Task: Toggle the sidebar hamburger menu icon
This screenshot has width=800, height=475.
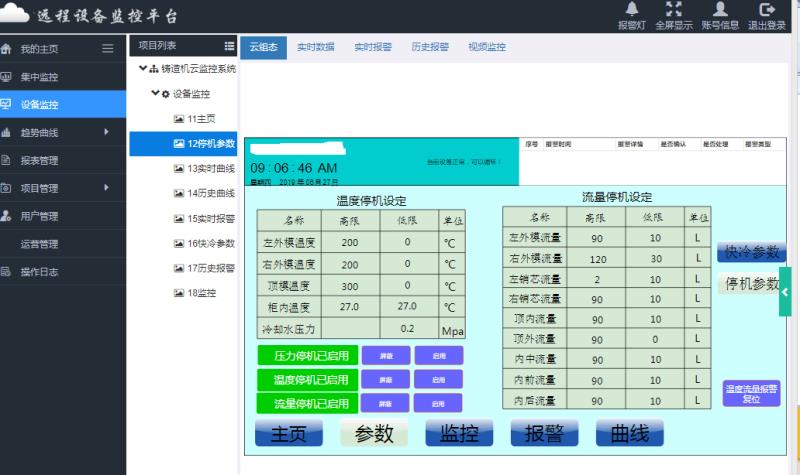Action: 108,48
